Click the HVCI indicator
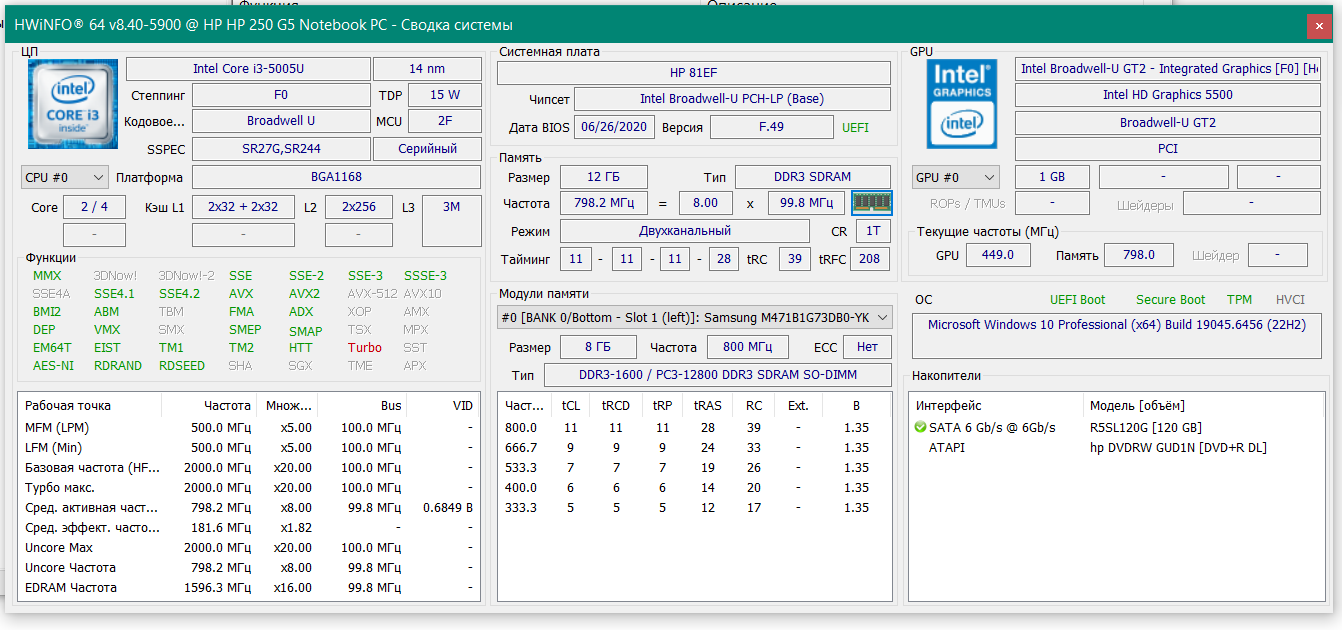Viewport: 1342px width, 630px height. pyautogui.click(x=1290, y=300)
